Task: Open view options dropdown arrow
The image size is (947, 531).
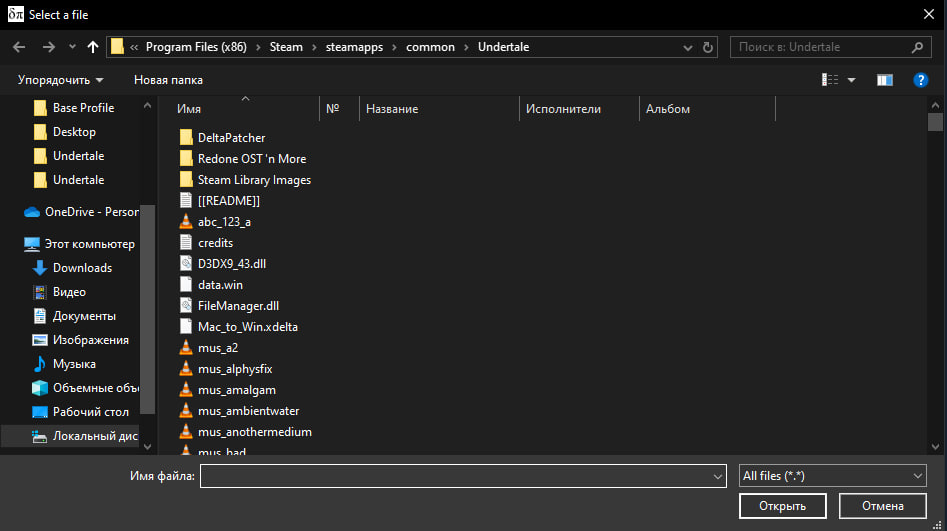Action: click(852, 80)
